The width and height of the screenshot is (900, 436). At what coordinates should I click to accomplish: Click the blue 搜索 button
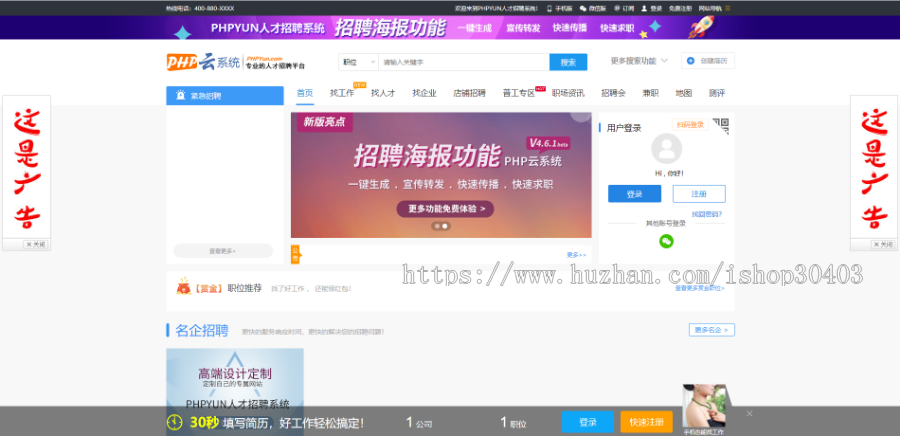point(568,62)
